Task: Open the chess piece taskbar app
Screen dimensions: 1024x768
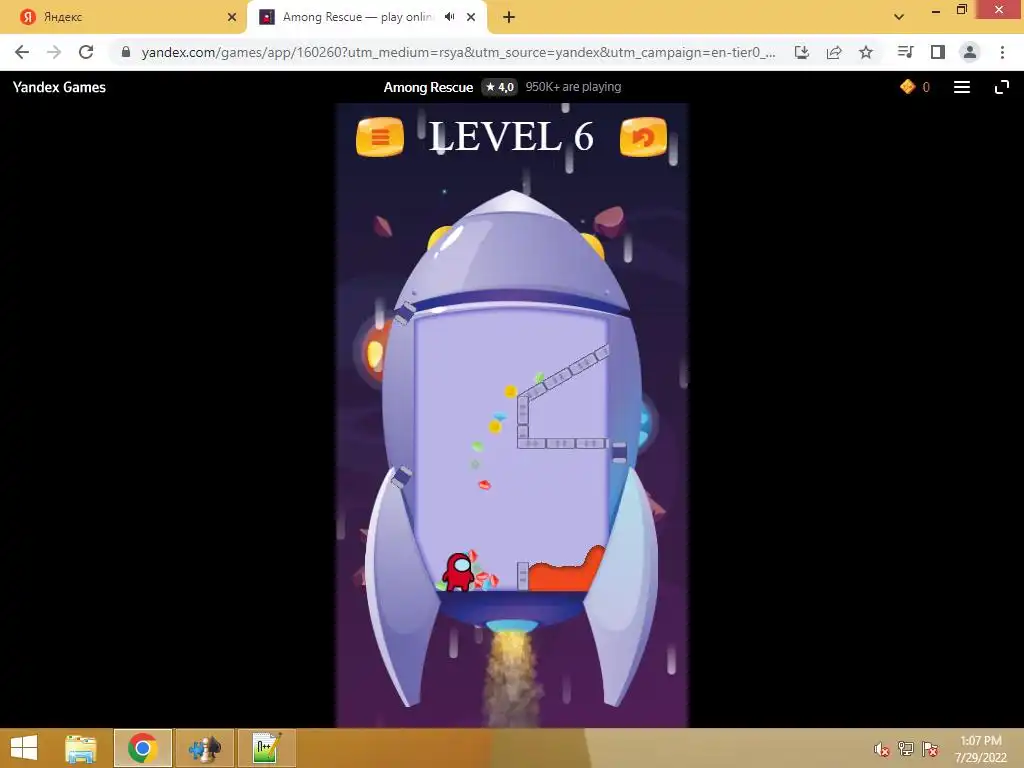Action: (205, 748)
